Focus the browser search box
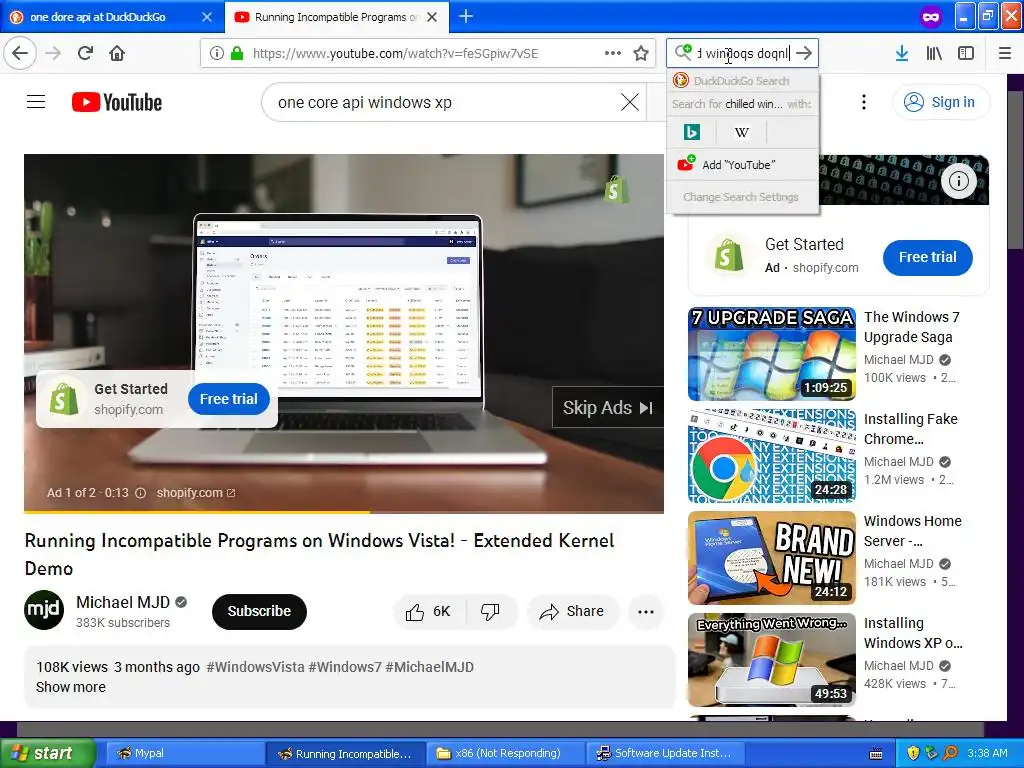 tap(743, 53)
